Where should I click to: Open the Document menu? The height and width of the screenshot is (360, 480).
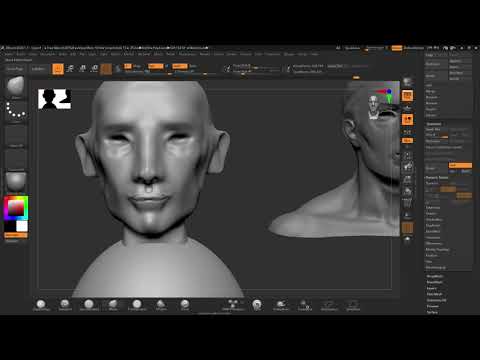tap(48, 54)
